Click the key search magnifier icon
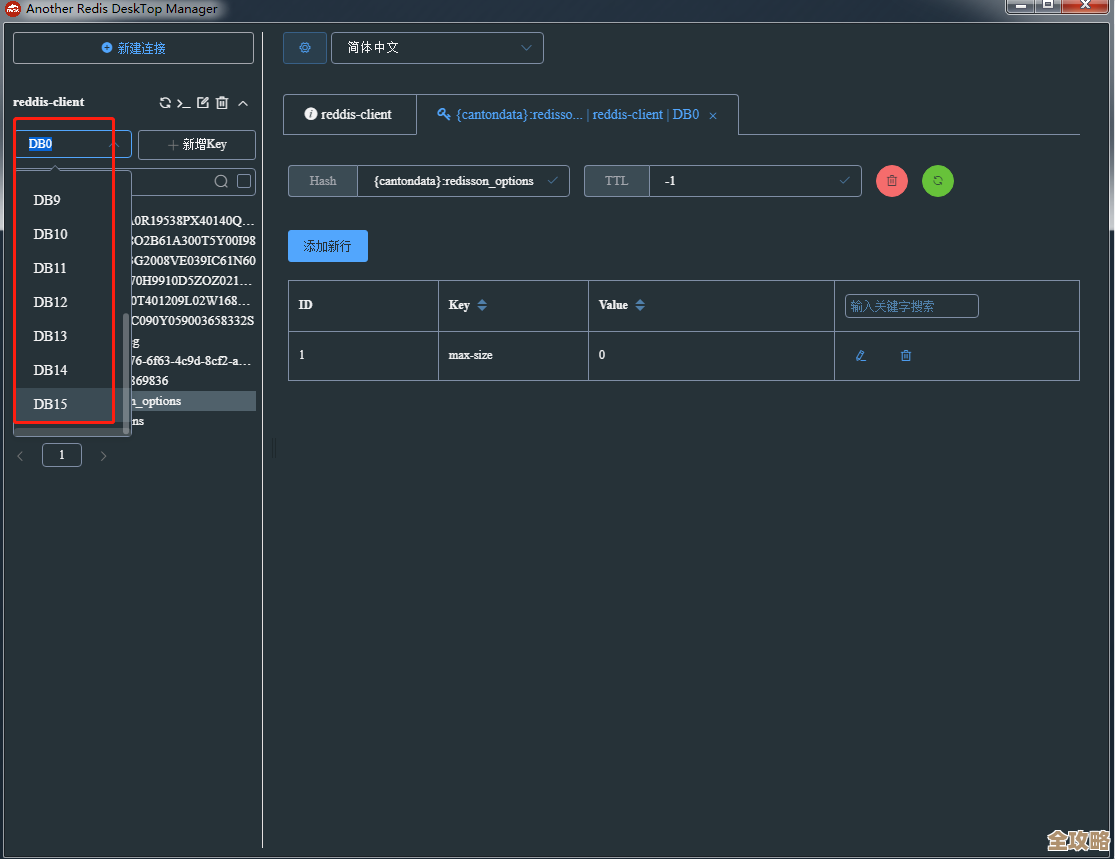1115x859 pixels. tap(221, 182)
